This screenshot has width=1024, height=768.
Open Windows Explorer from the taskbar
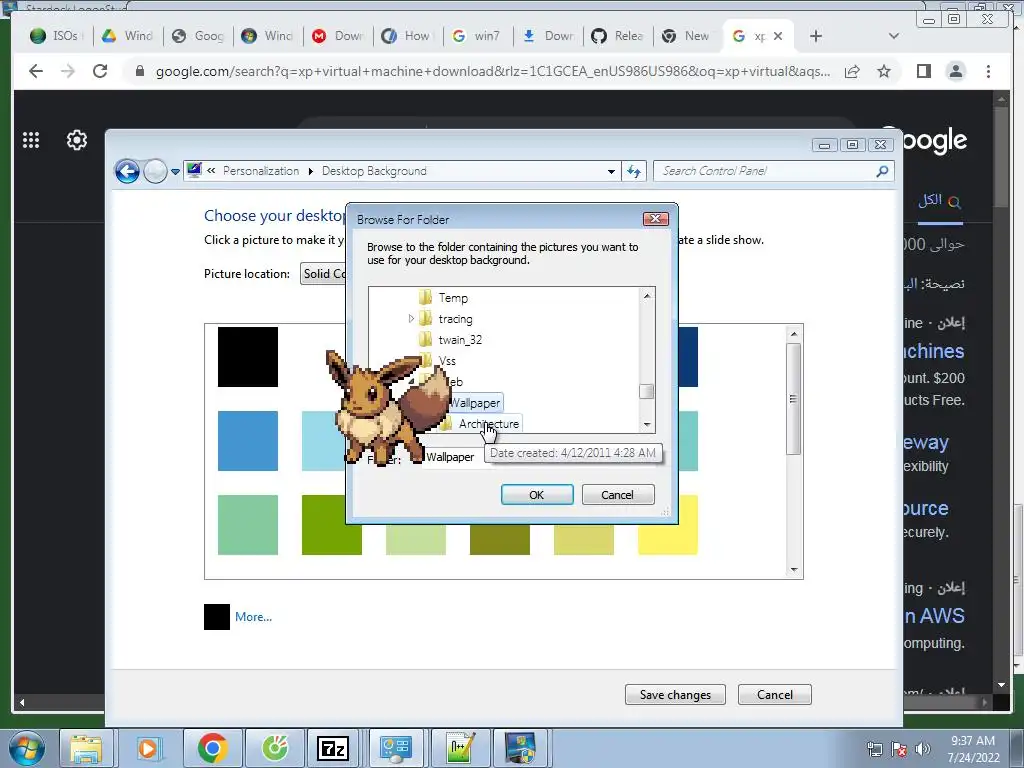(x=86, y=748)
